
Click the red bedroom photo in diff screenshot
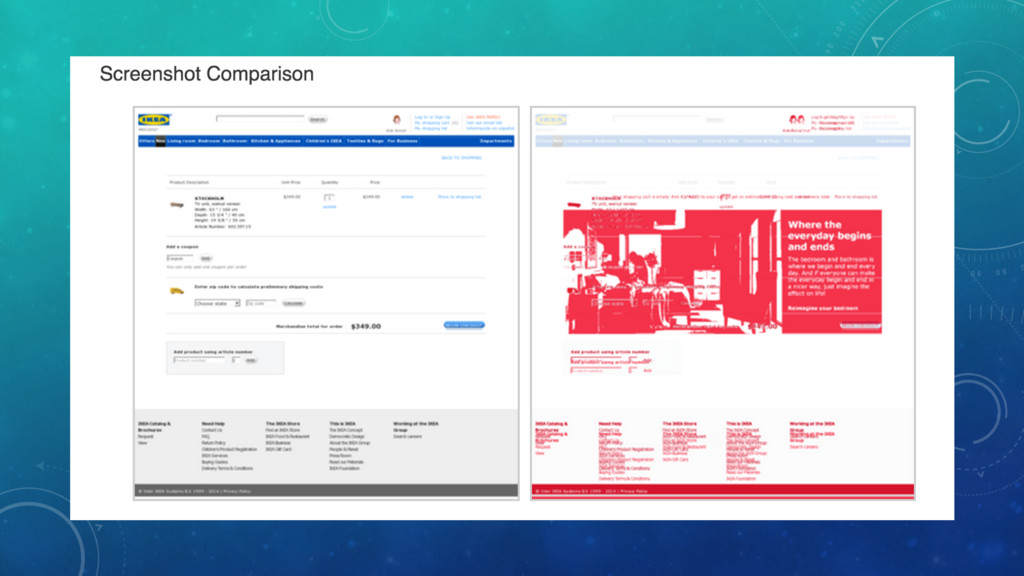click(x=671, y=272)
